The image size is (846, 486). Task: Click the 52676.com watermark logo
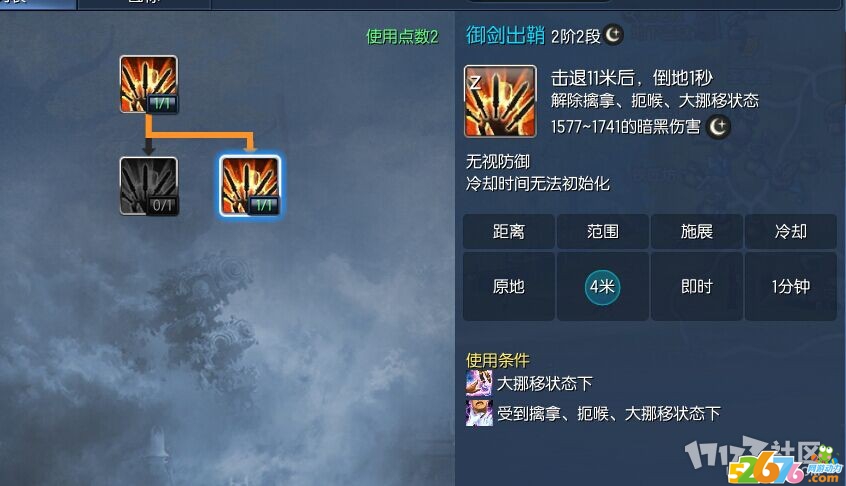[x=782, y=467]
